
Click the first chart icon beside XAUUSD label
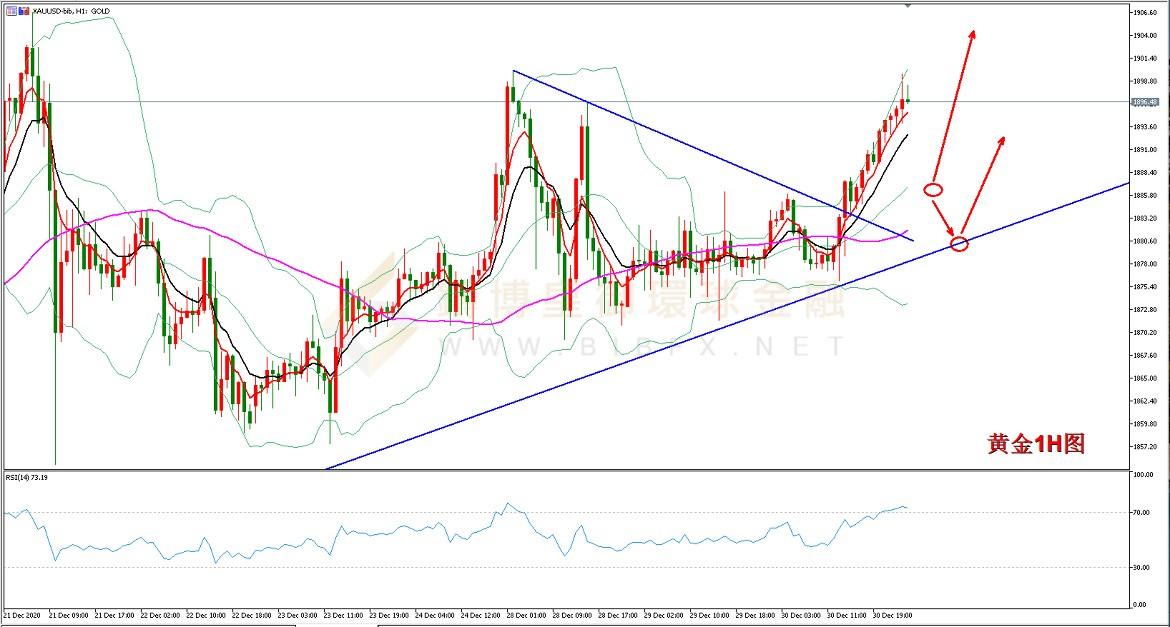pos(10,10)
